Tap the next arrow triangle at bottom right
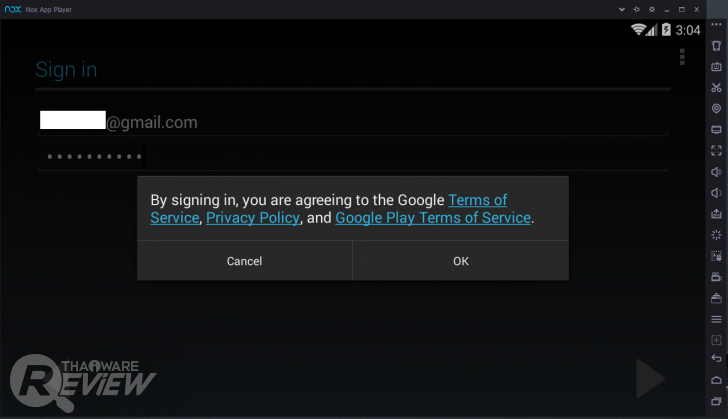 (650, 378)
